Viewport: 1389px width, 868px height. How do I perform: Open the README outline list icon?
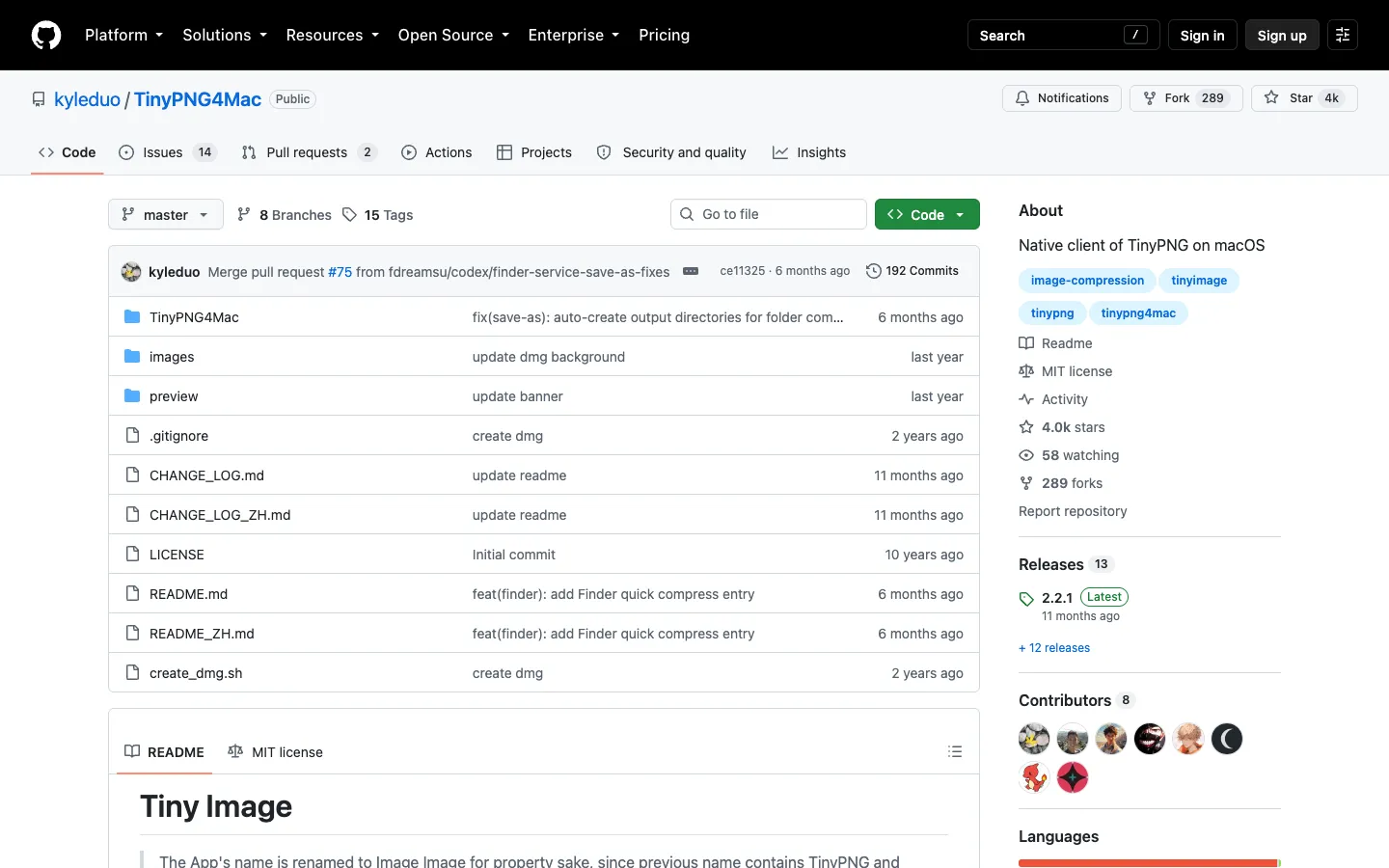click(x=955, y=751)
